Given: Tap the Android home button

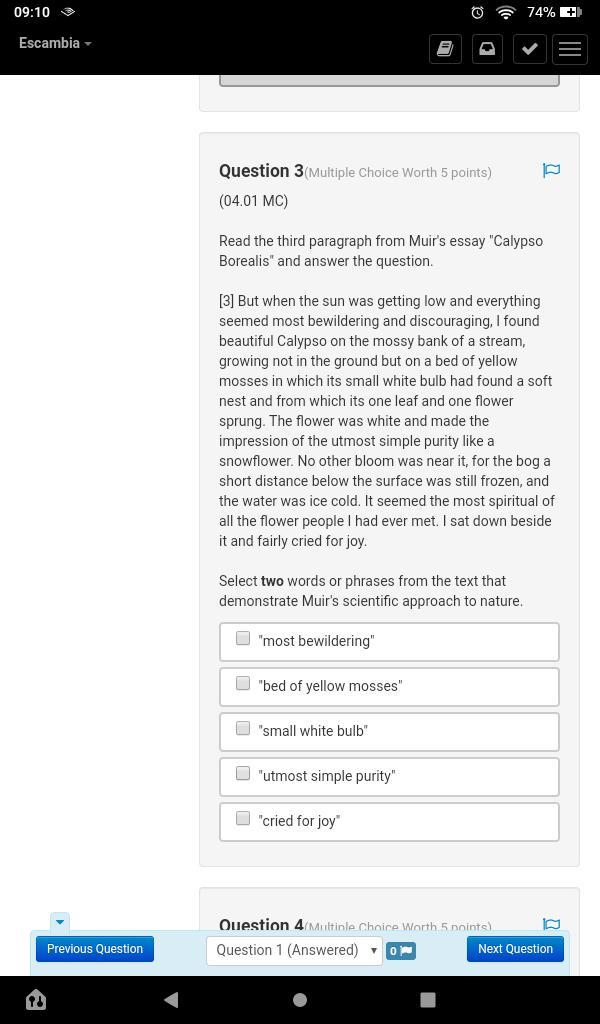Looking at the screenshot, I should click(x=299, y=999).
